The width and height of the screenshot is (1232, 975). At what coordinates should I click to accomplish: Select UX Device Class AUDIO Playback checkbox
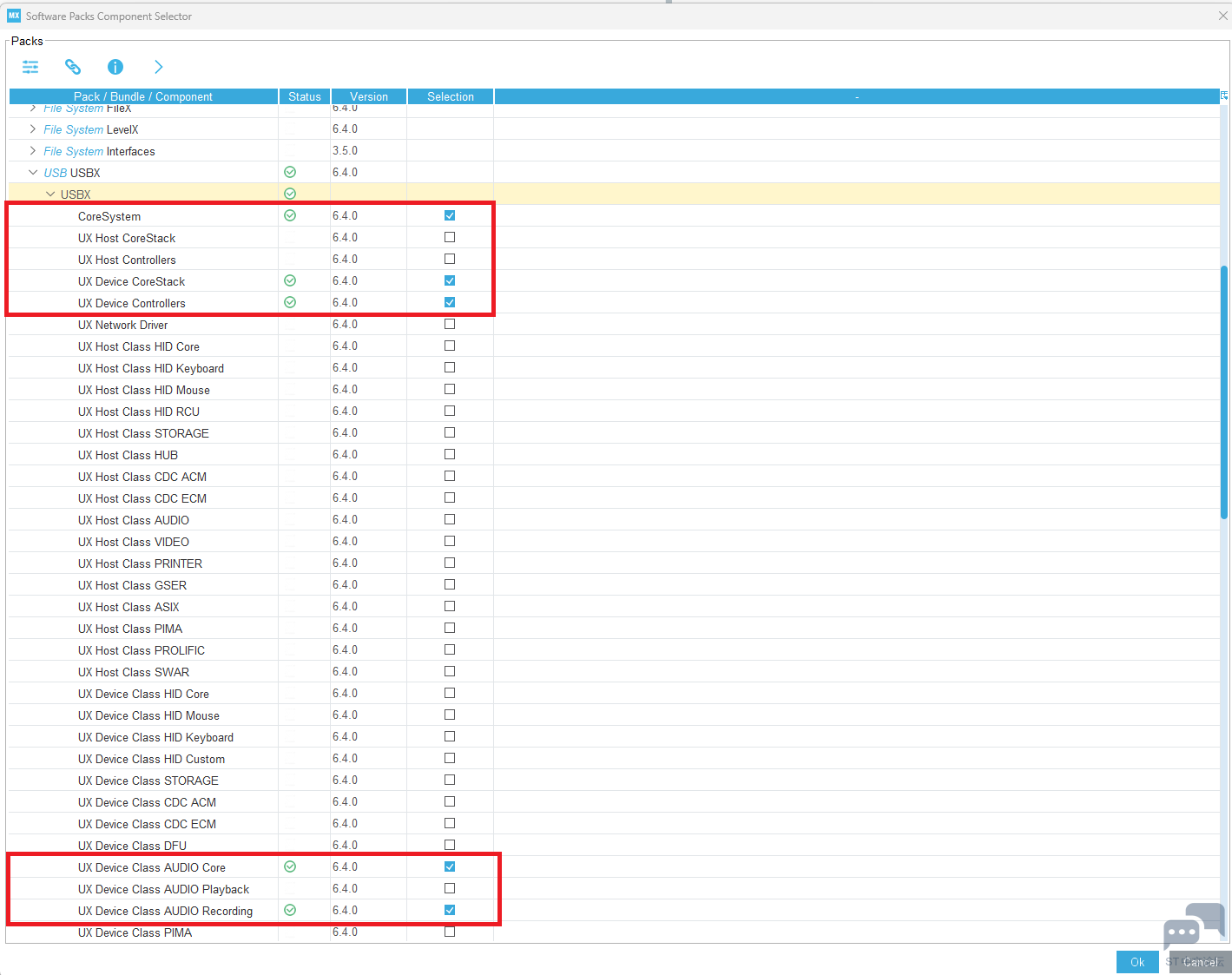(450, 888)
